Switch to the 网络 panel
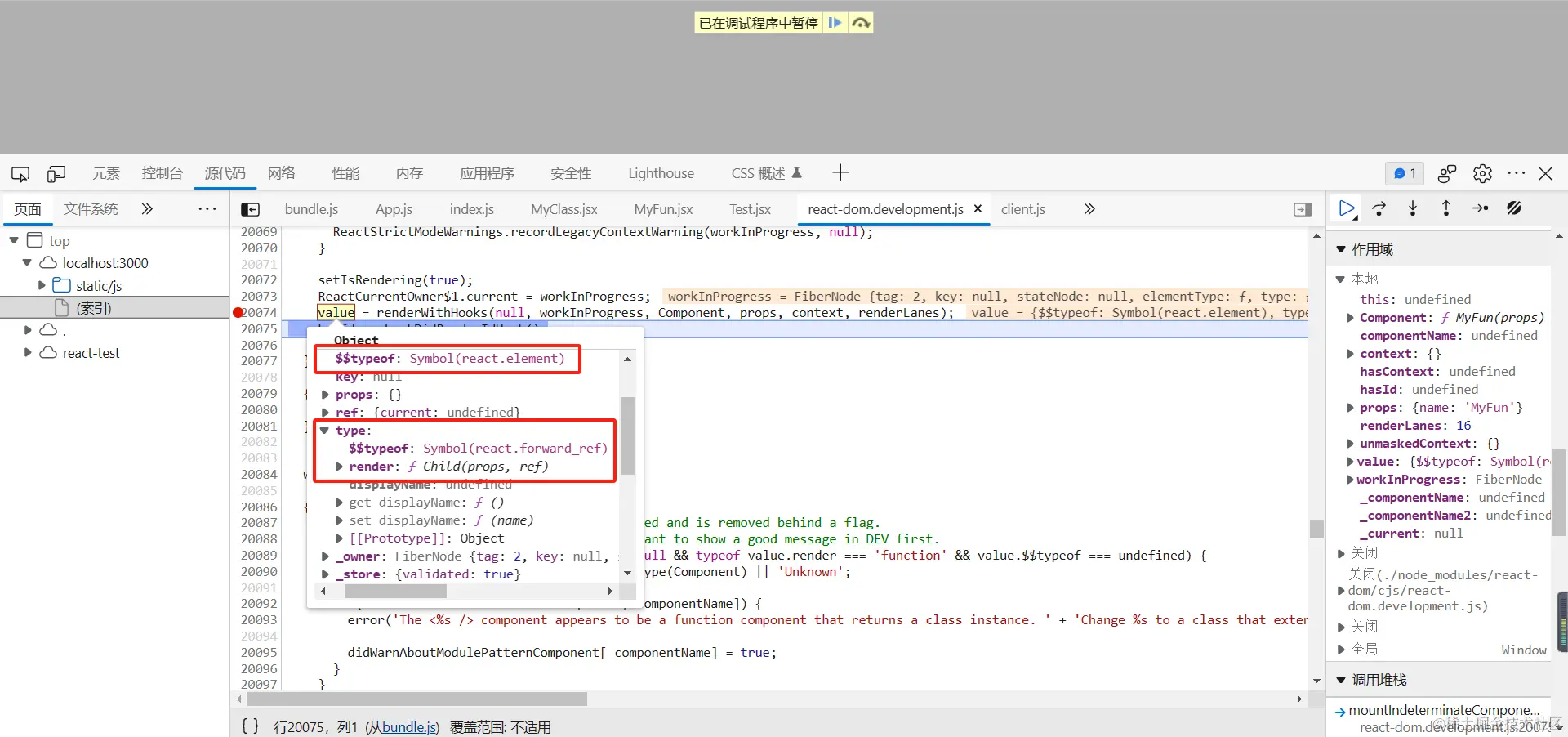Viewport: 1568px width, 737px height. pos(282,173)
